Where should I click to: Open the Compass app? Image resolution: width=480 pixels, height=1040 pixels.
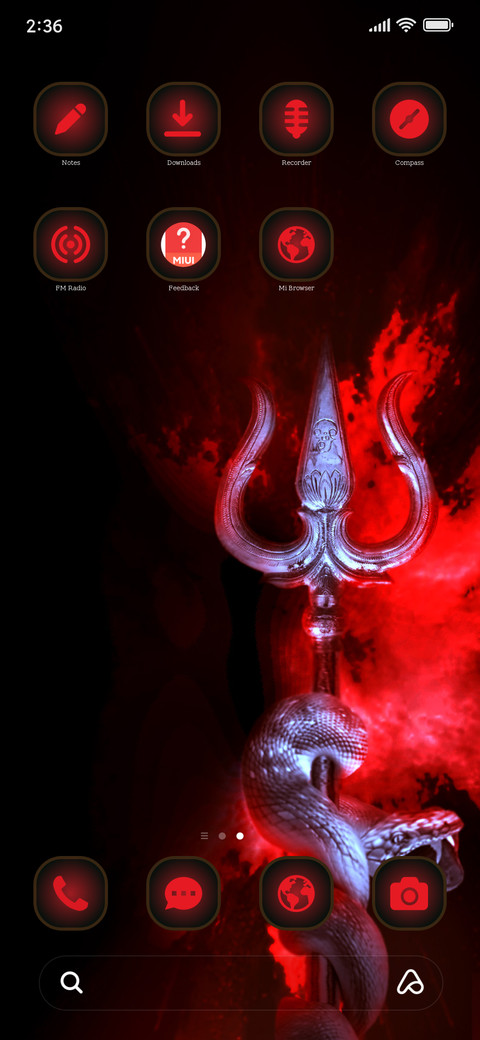point(409,119)
